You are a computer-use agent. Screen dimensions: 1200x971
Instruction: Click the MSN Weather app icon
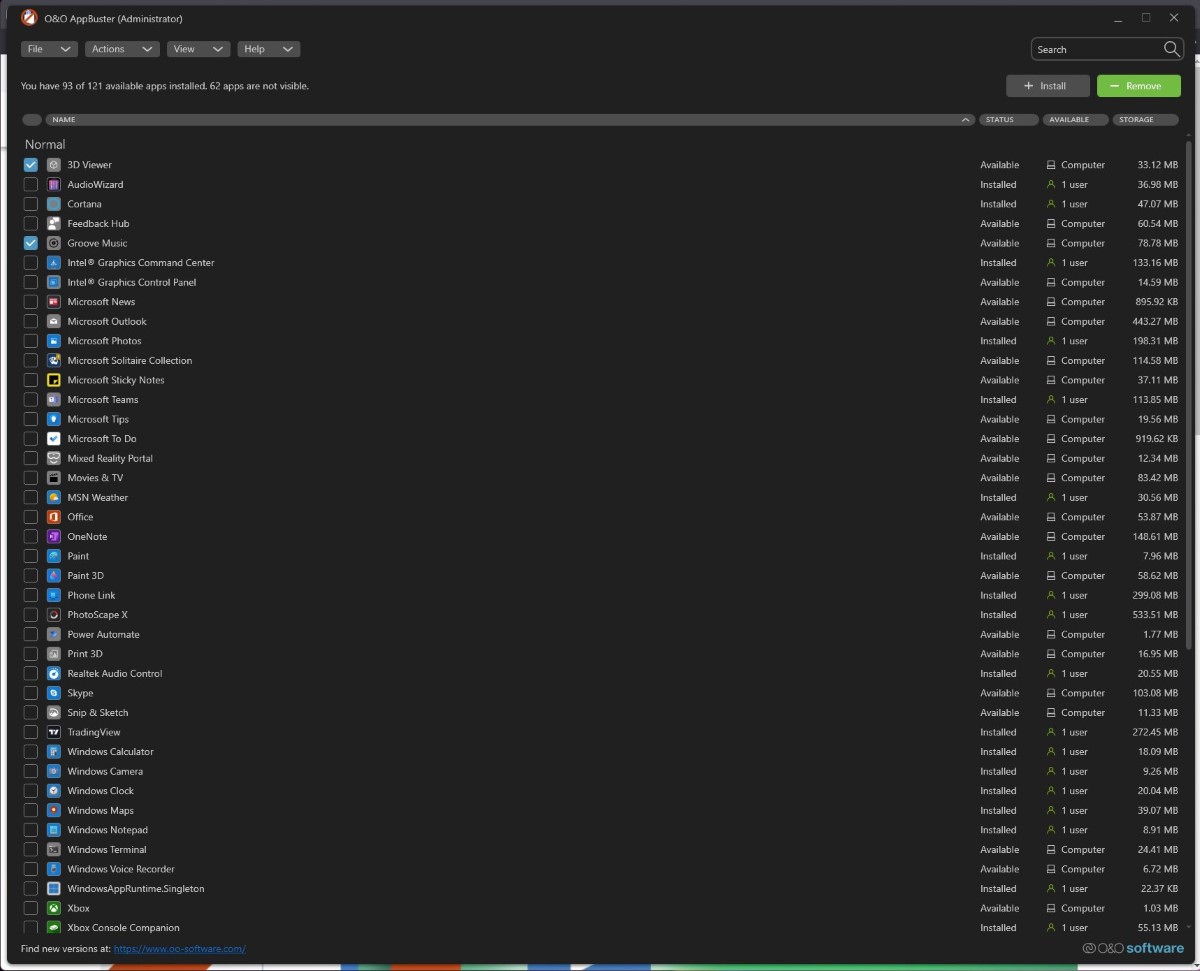[x=54, y=498]
